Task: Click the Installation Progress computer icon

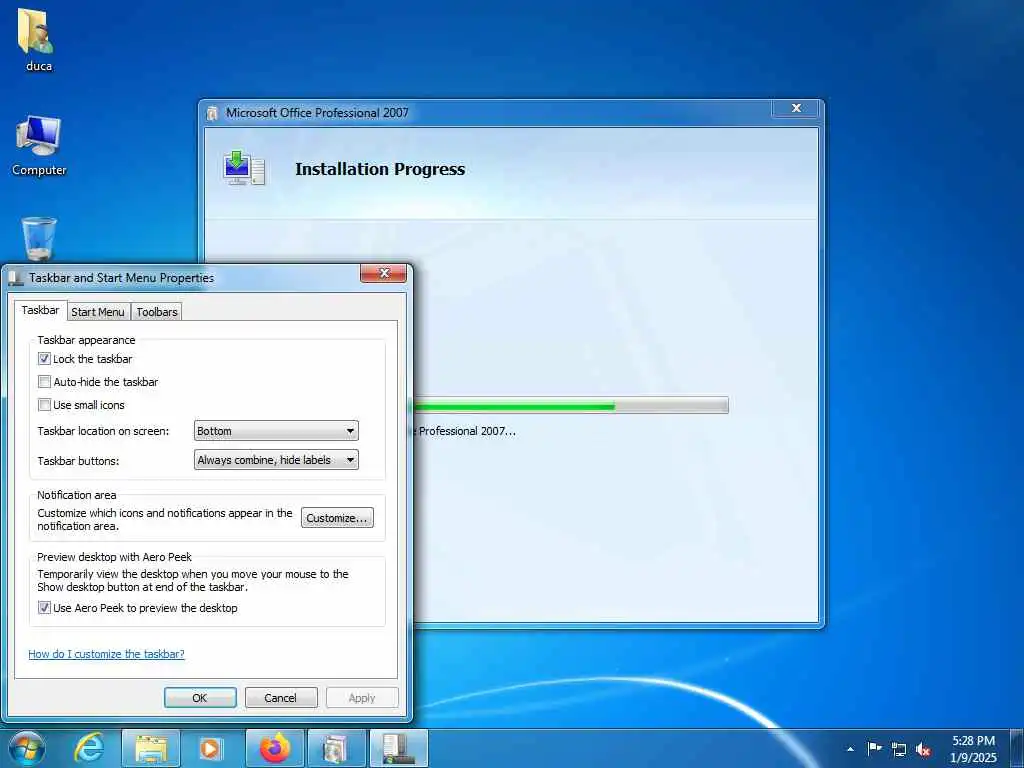Action: tap(244, 168)
